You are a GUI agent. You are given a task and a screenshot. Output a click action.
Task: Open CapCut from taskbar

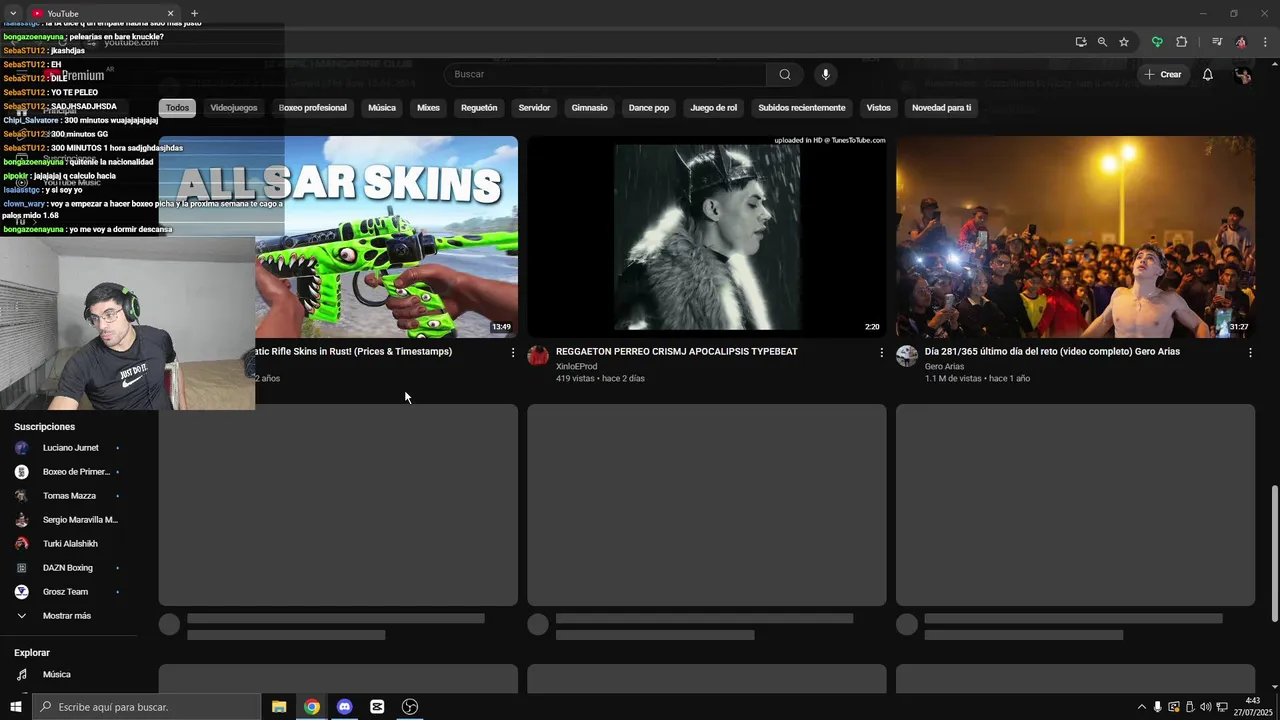377,707
